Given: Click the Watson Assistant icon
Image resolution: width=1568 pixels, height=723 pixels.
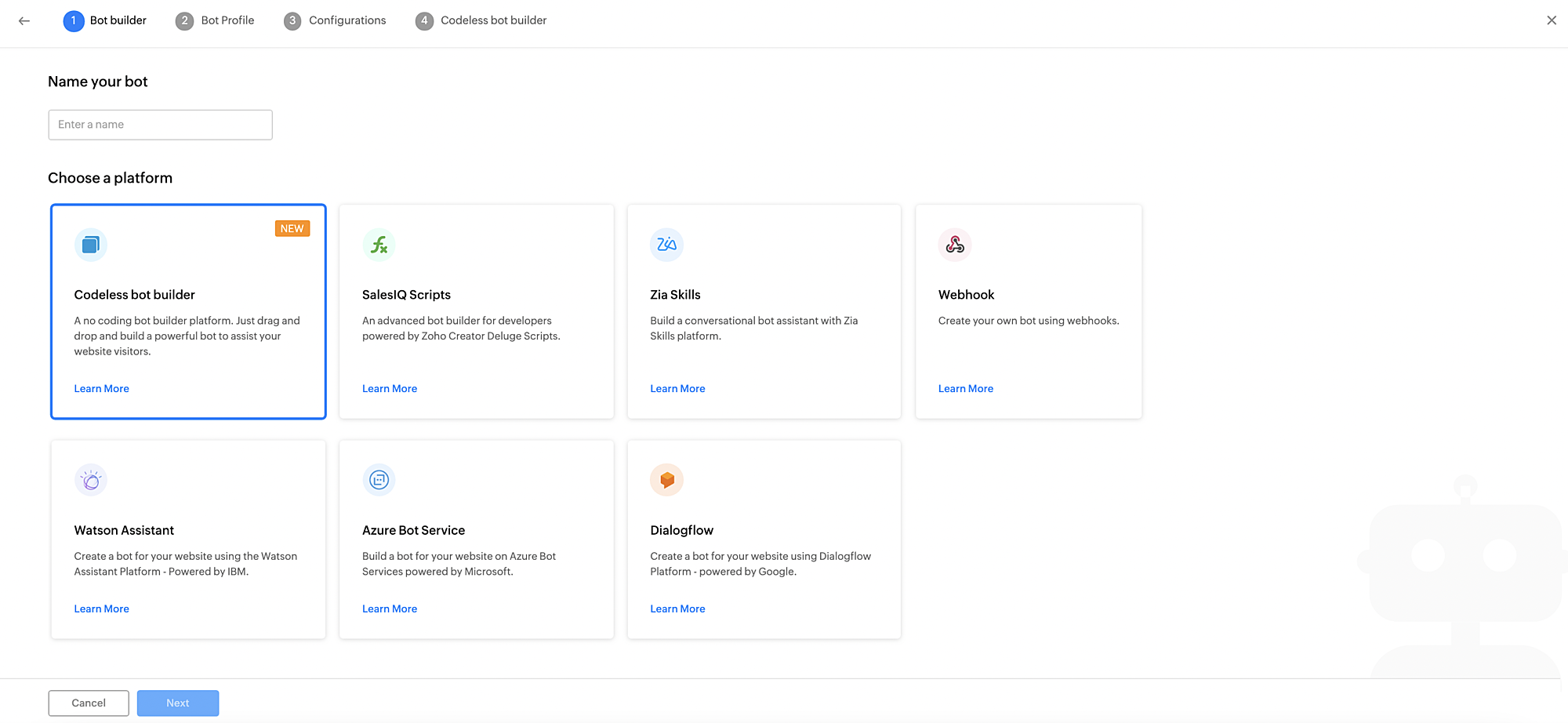Looking at the screenshot, I should [x=91, y=480].
